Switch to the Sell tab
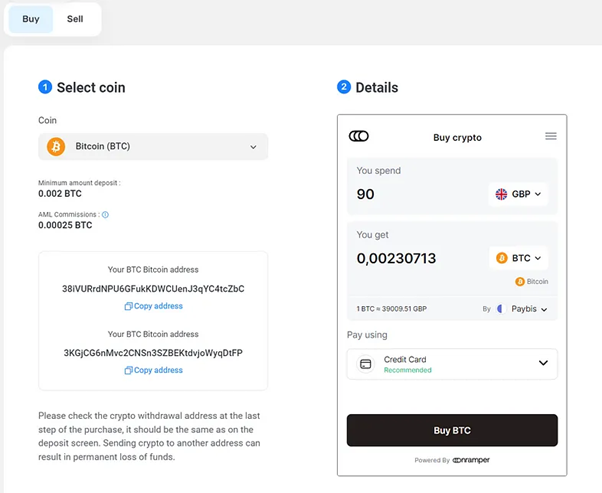 (x=75, y=19)
